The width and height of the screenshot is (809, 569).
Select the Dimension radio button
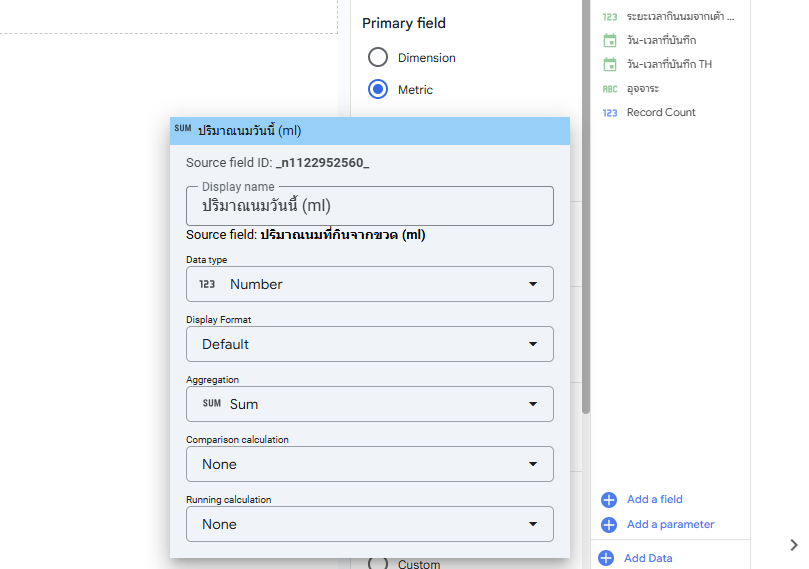377,58
